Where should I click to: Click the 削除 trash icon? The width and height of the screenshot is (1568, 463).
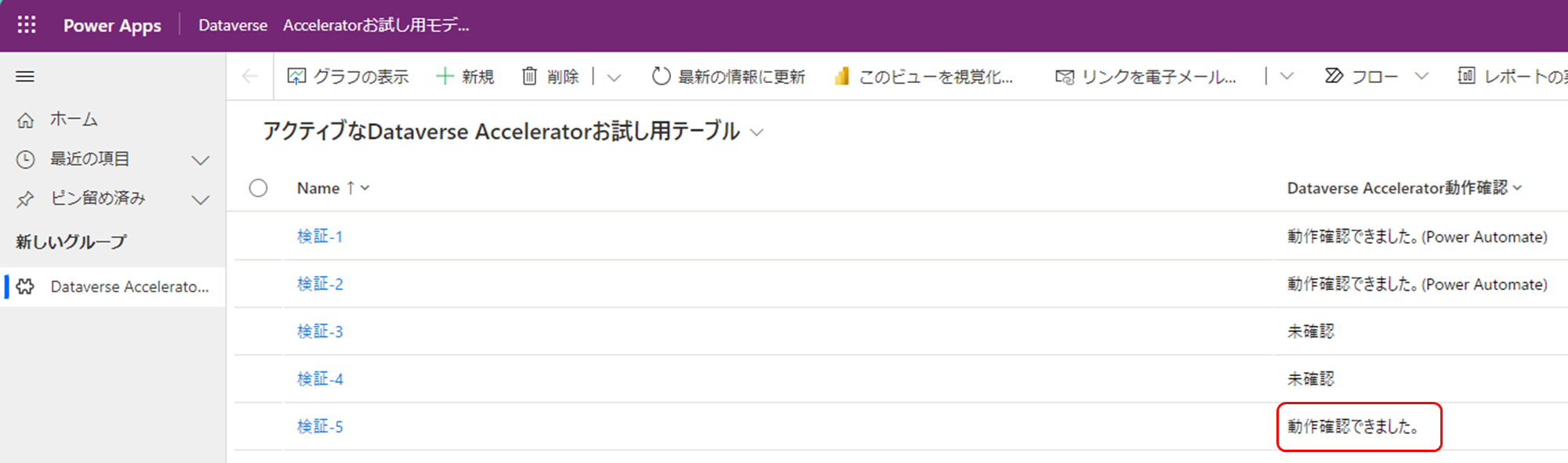click(x=530, y=76)
